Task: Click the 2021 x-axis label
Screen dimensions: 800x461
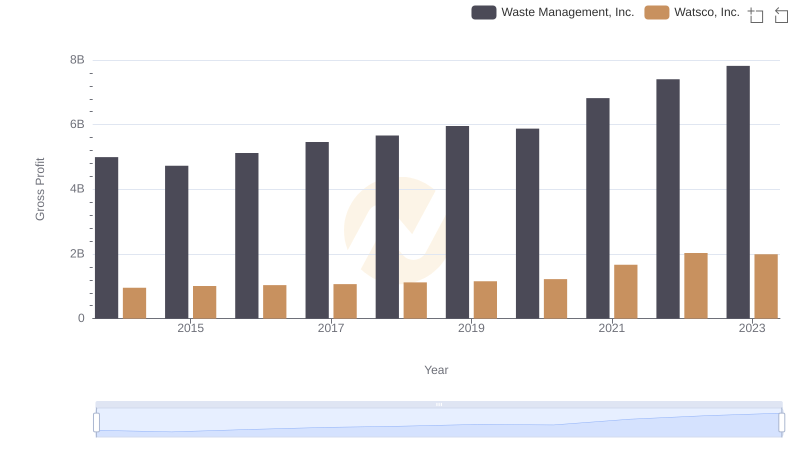Action: 612,328
